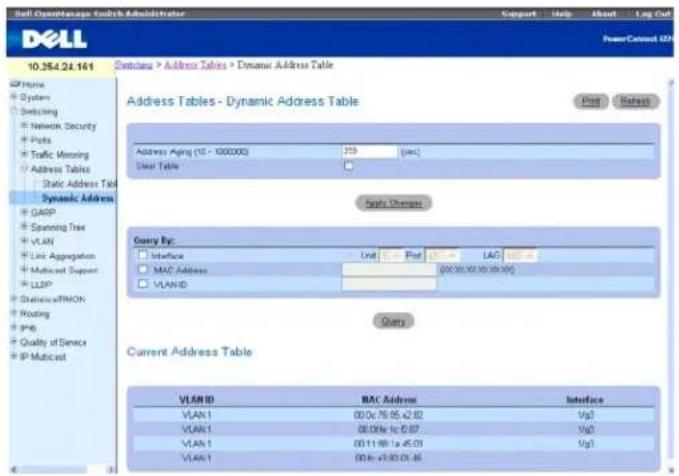Click the Log Out link
Viewport: 679px width, 476px height.
(653, 14)
